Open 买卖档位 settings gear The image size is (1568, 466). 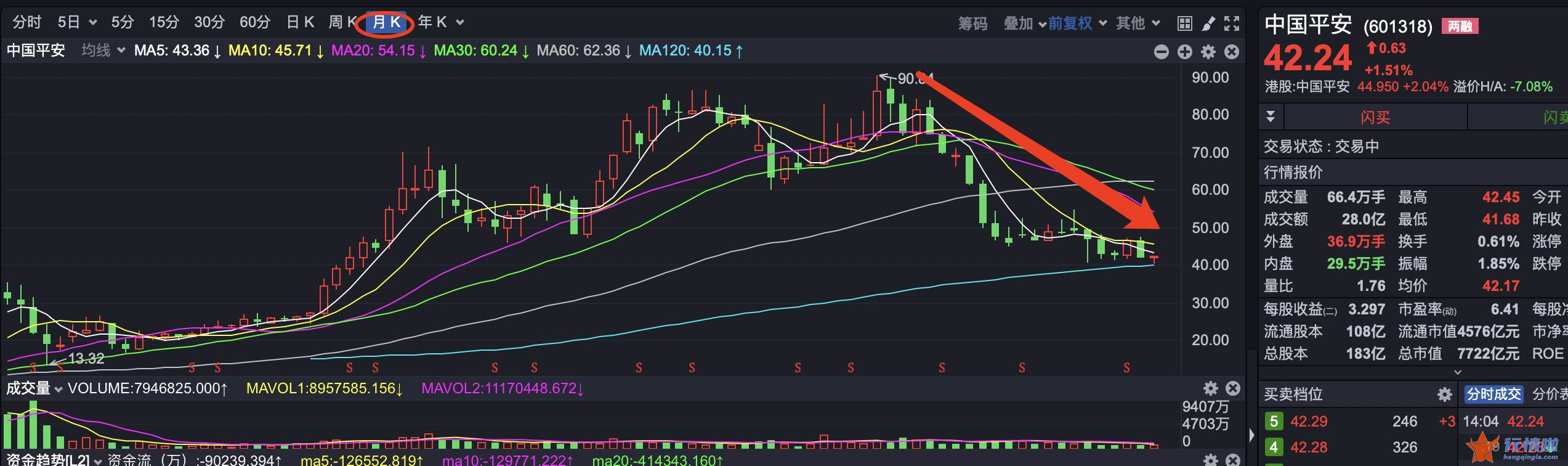click(x=1445, y=394)
